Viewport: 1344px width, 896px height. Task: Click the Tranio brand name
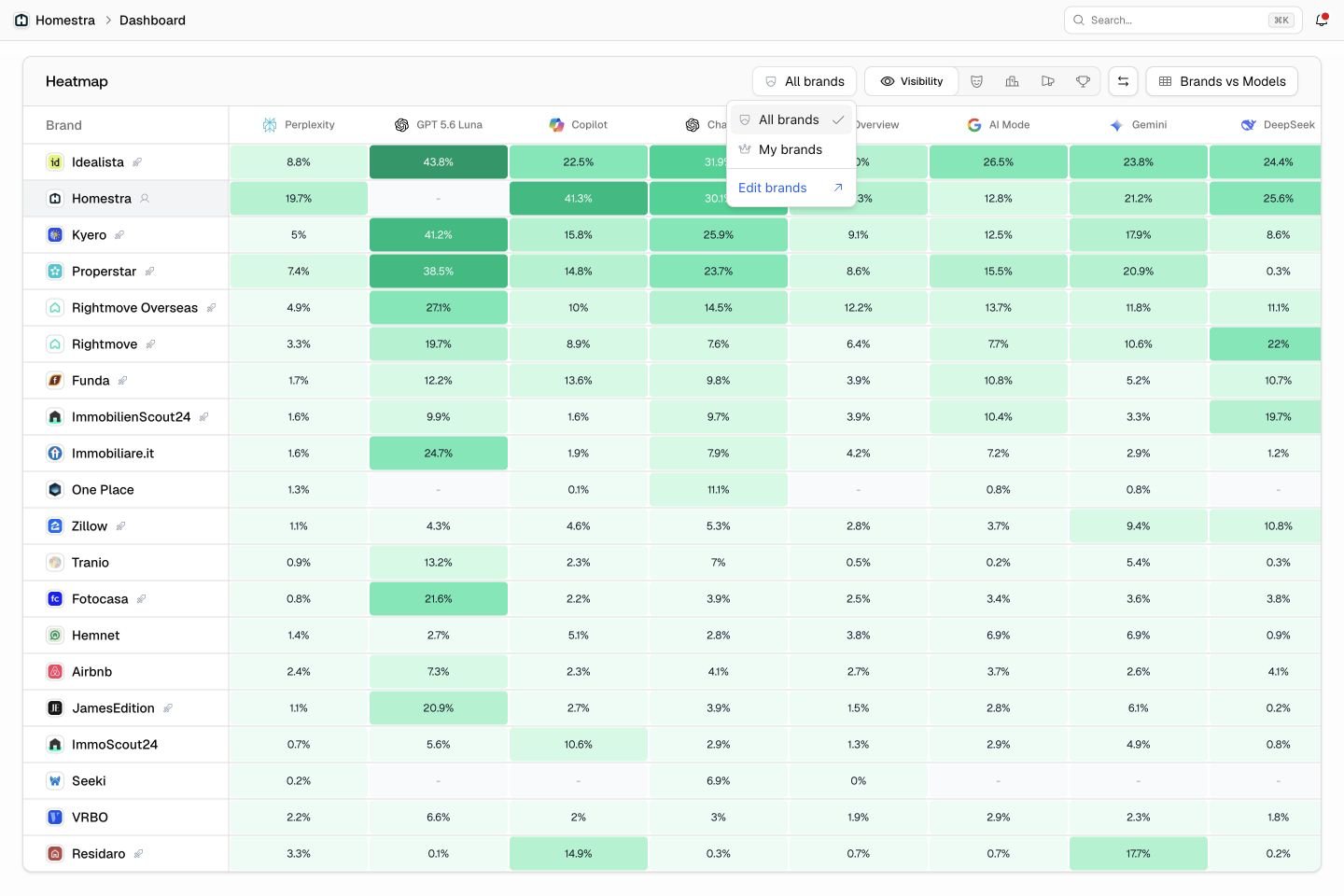(x=91, y=563)
